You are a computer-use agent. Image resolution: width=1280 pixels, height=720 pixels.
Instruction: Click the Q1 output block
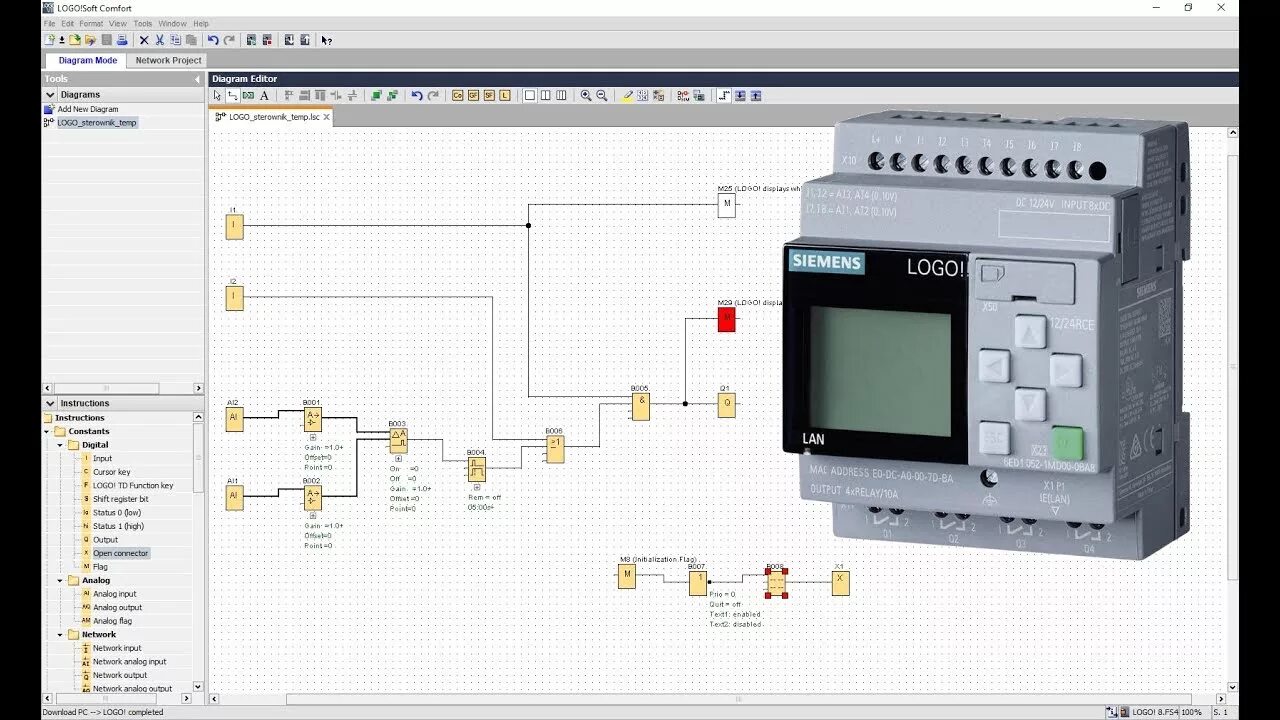click(x=726, y=404)
